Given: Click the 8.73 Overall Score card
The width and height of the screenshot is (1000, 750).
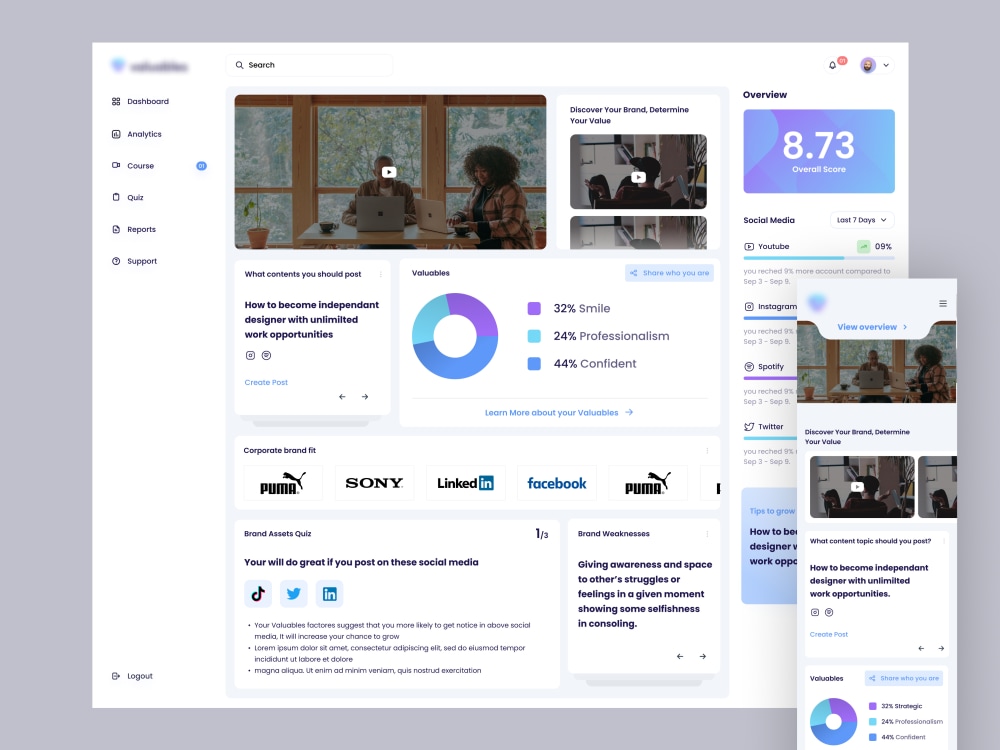Looking at the screenshot, I should pyautogui.click(x=819, y=151).
